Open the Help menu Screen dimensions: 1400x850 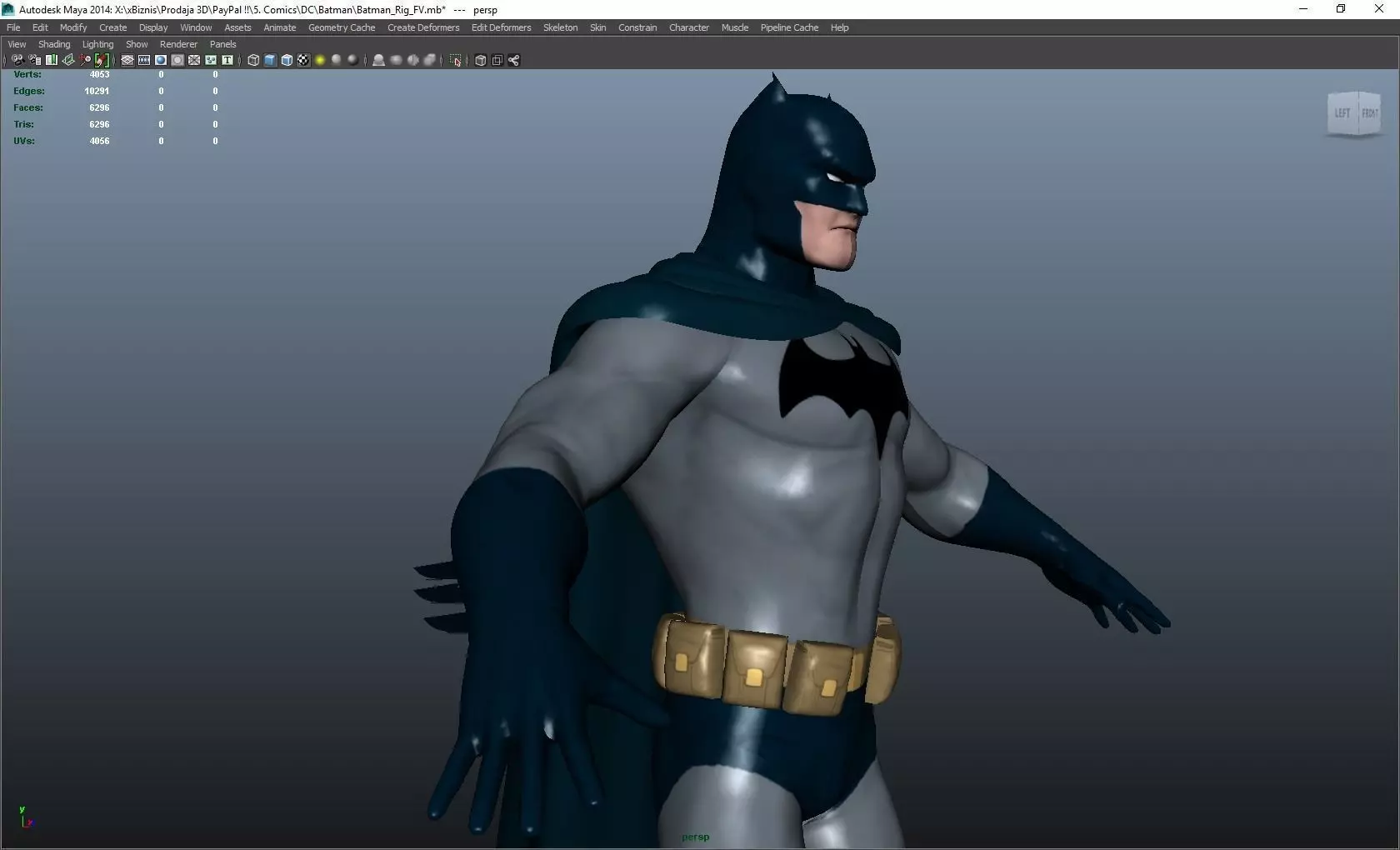tap(839, 27)
